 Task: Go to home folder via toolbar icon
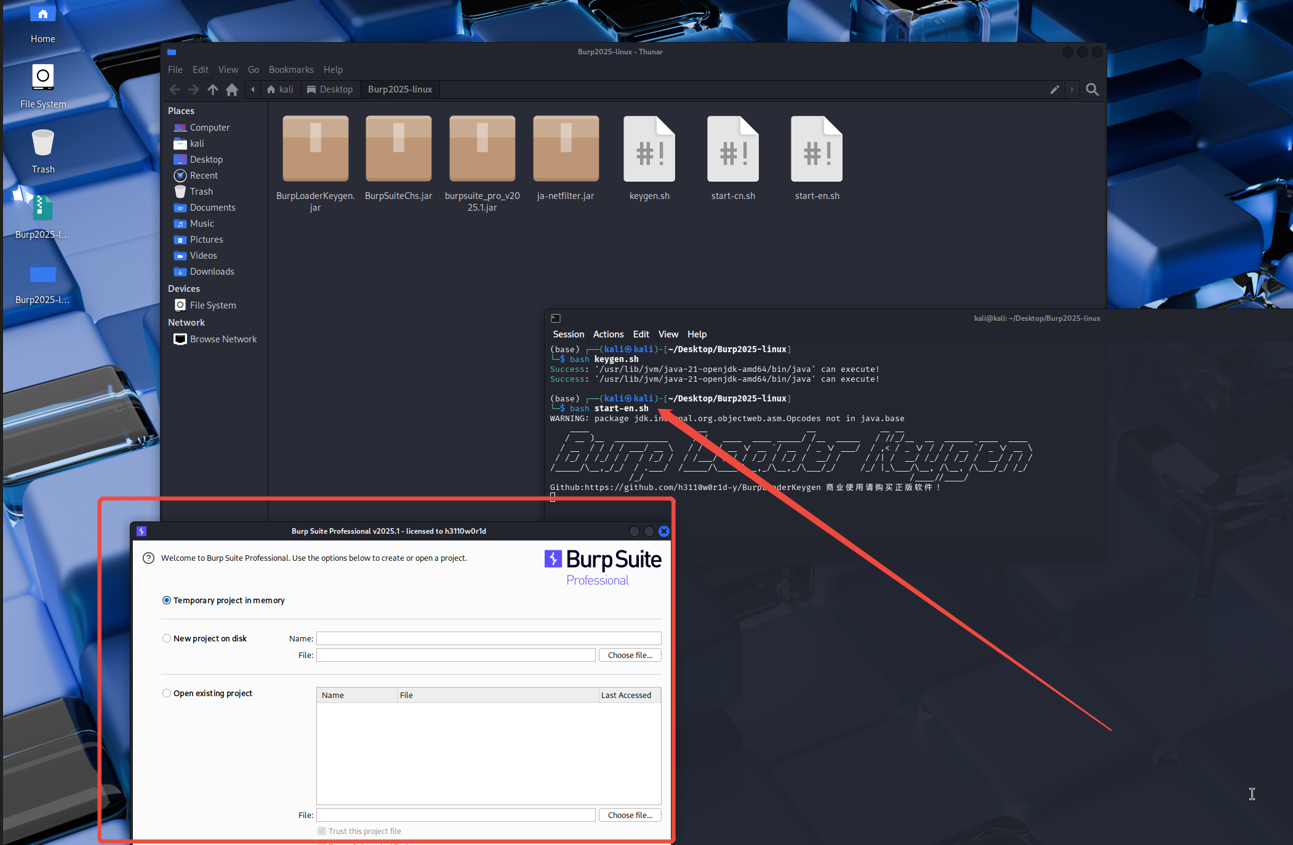(232, 90)
